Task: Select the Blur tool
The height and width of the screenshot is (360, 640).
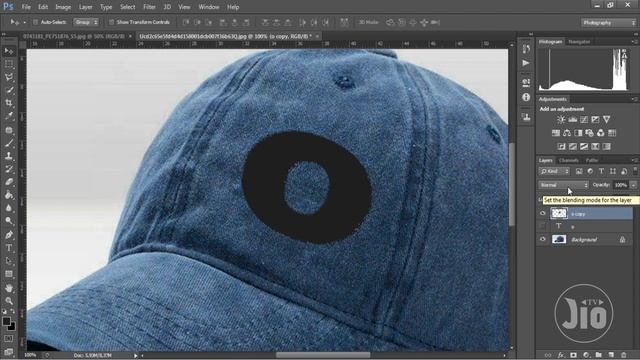Action: [x=9, y=208]
